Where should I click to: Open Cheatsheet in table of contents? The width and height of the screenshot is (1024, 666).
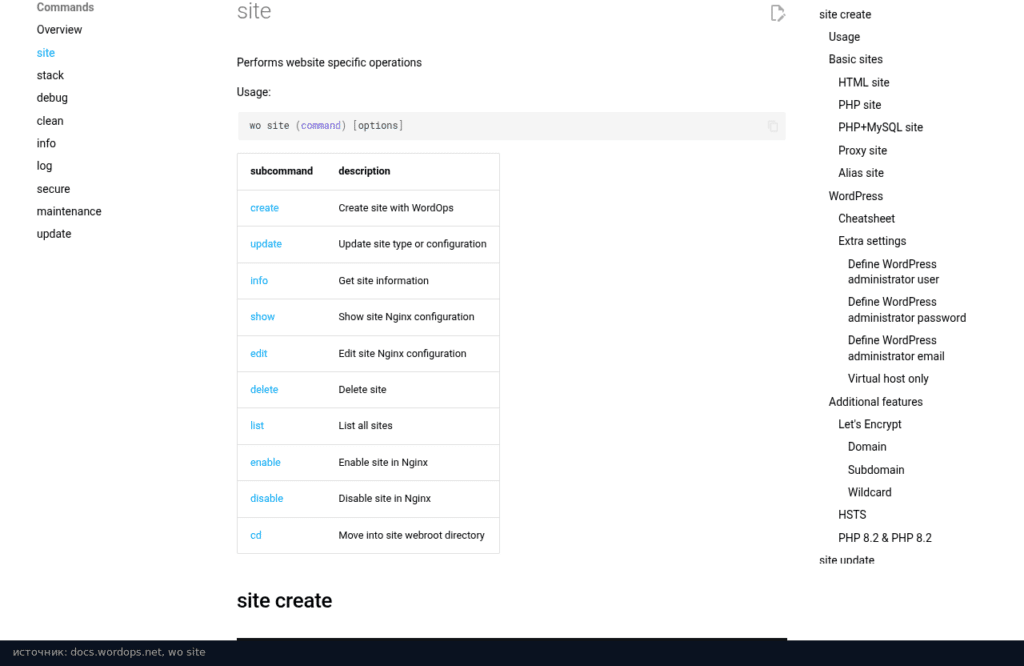(x=867, y=219)
